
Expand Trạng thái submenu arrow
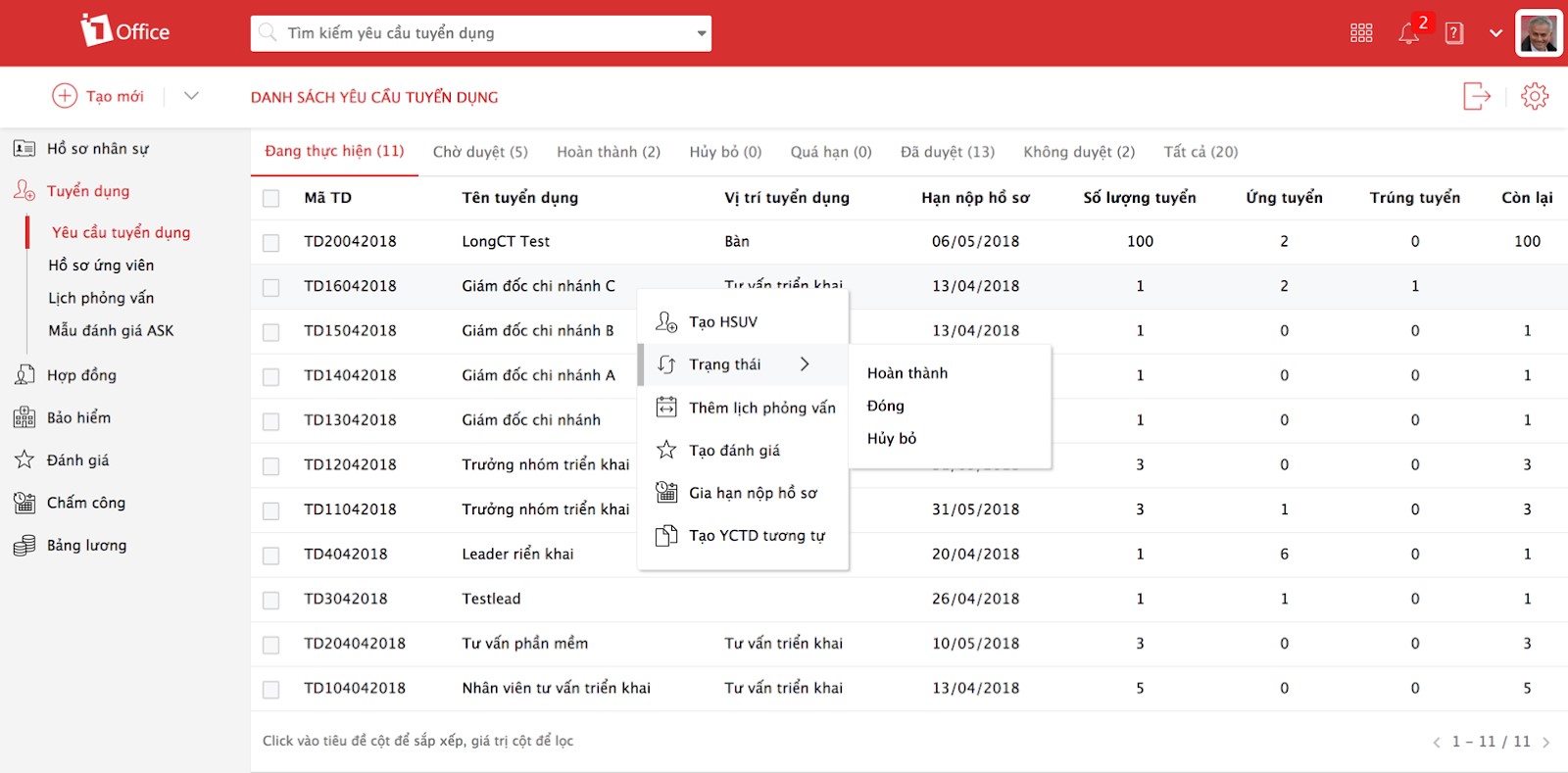click(x=805, y=364)
